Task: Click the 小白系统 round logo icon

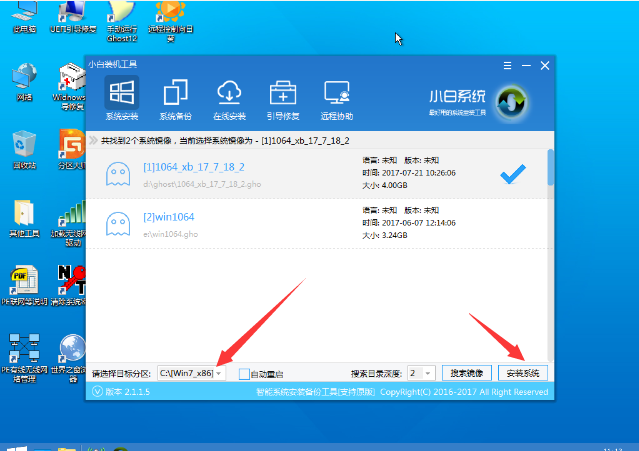Action: (x=512, y=101)
